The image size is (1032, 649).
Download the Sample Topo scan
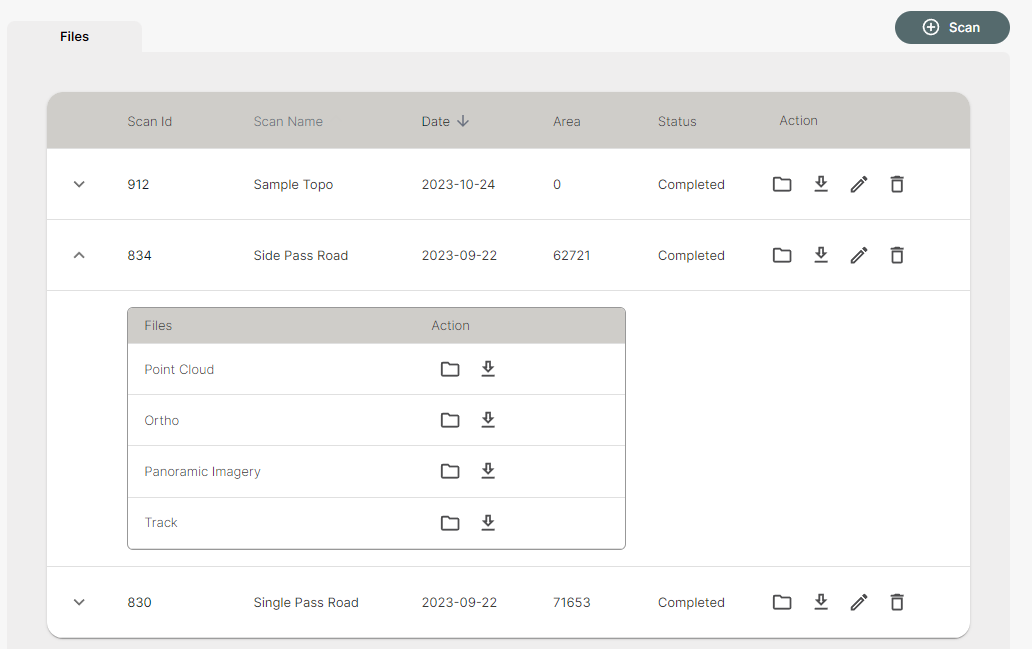tap(821, 184)
